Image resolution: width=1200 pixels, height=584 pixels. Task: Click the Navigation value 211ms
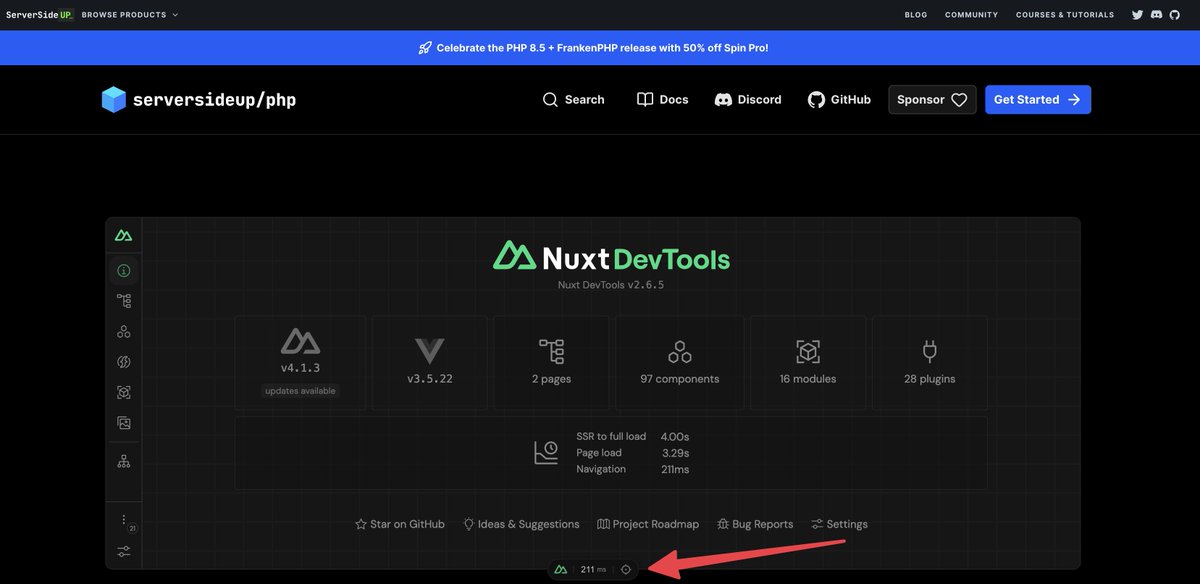click(x=675, y=469)
